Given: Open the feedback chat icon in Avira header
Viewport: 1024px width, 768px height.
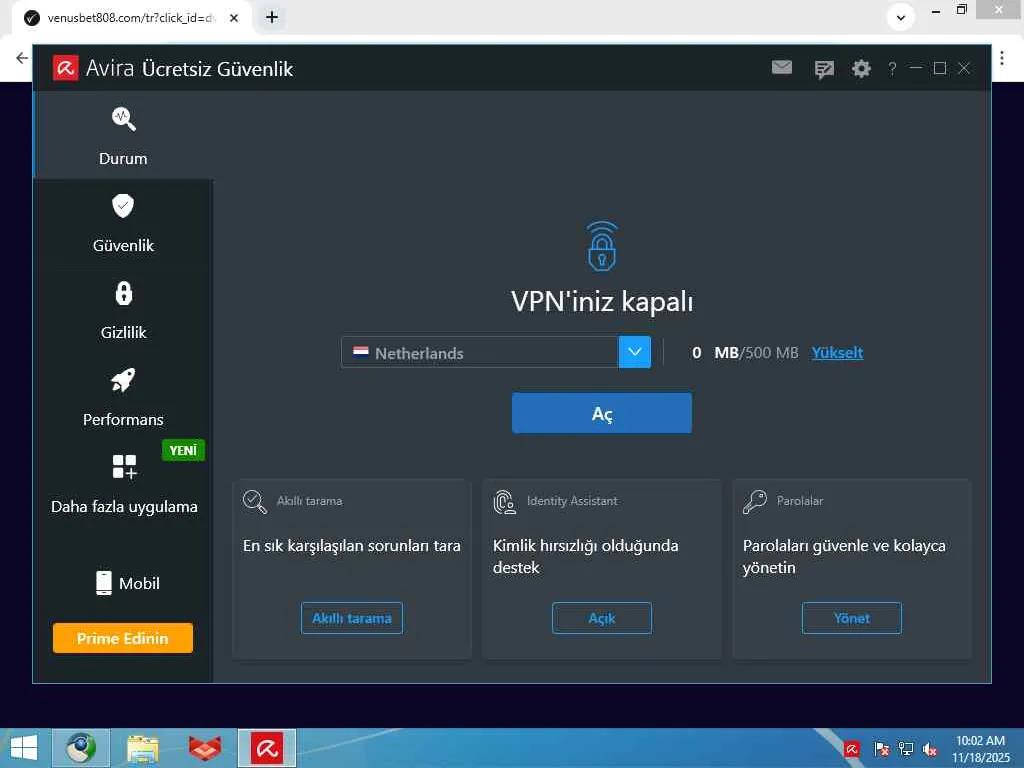Looking at the screenshot, I should 824,69.
